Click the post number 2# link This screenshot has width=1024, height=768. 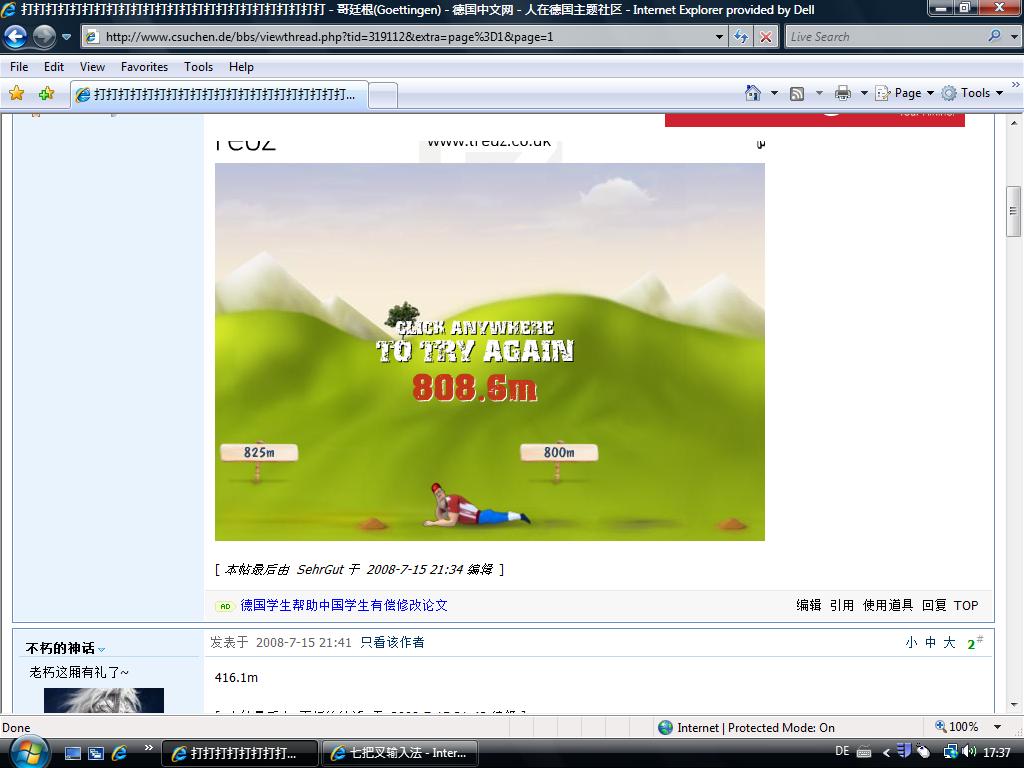(974, 643)
